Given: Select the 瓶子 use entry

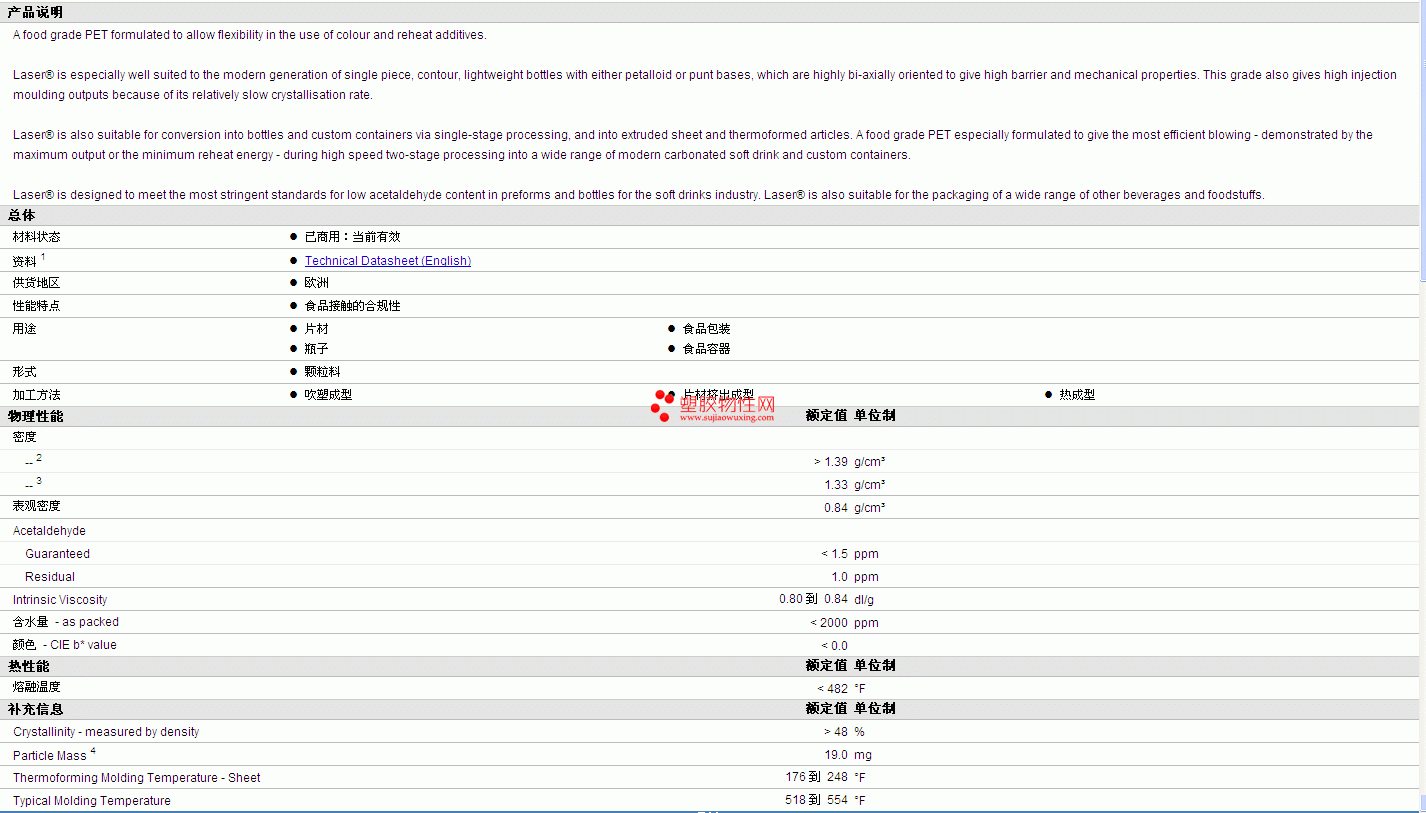Looking at the screenshot, I should click(x=316, y=349).
